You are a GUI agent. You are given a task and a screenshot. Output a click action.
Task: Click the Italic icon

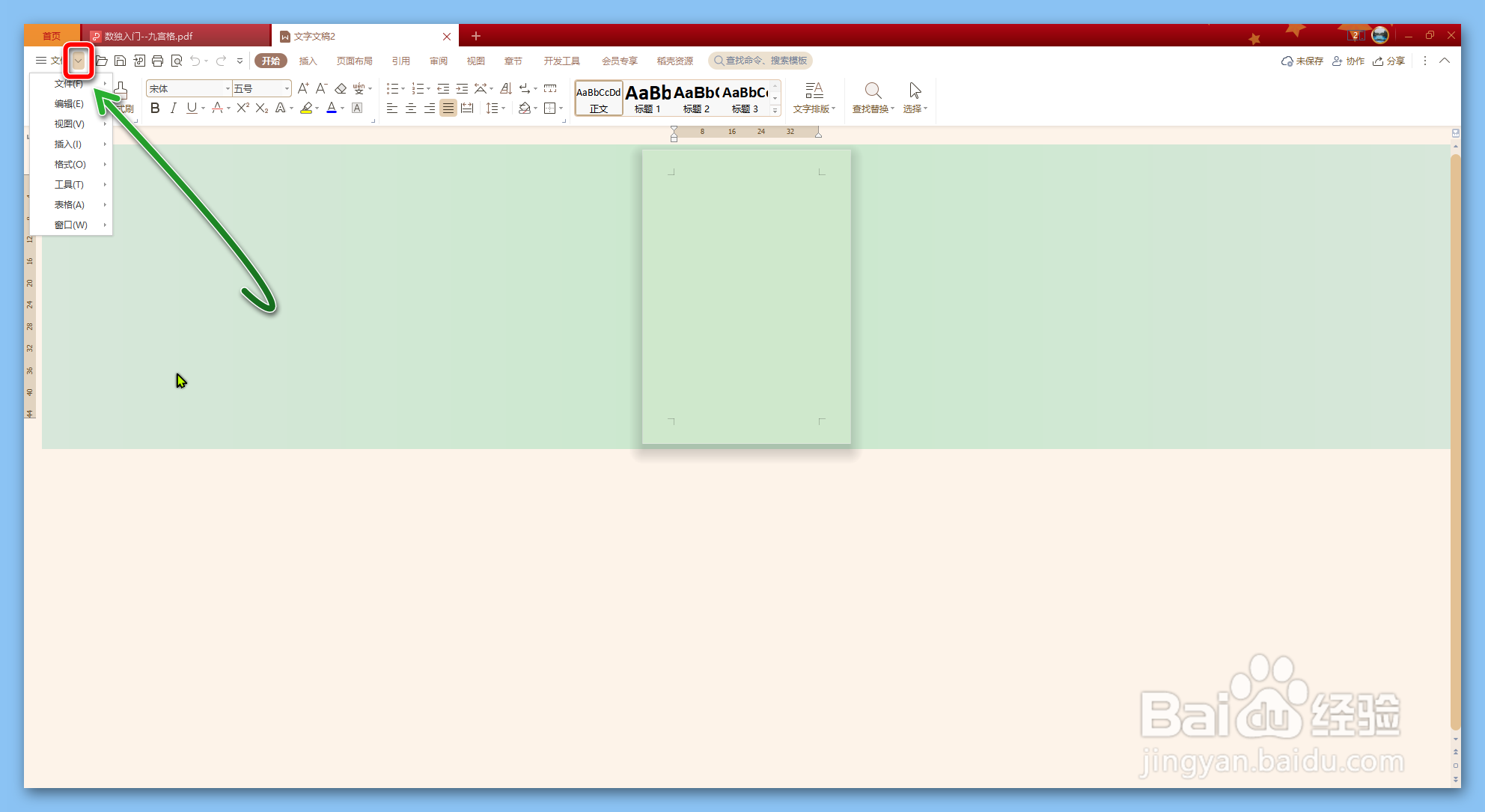tap(174, 109)
